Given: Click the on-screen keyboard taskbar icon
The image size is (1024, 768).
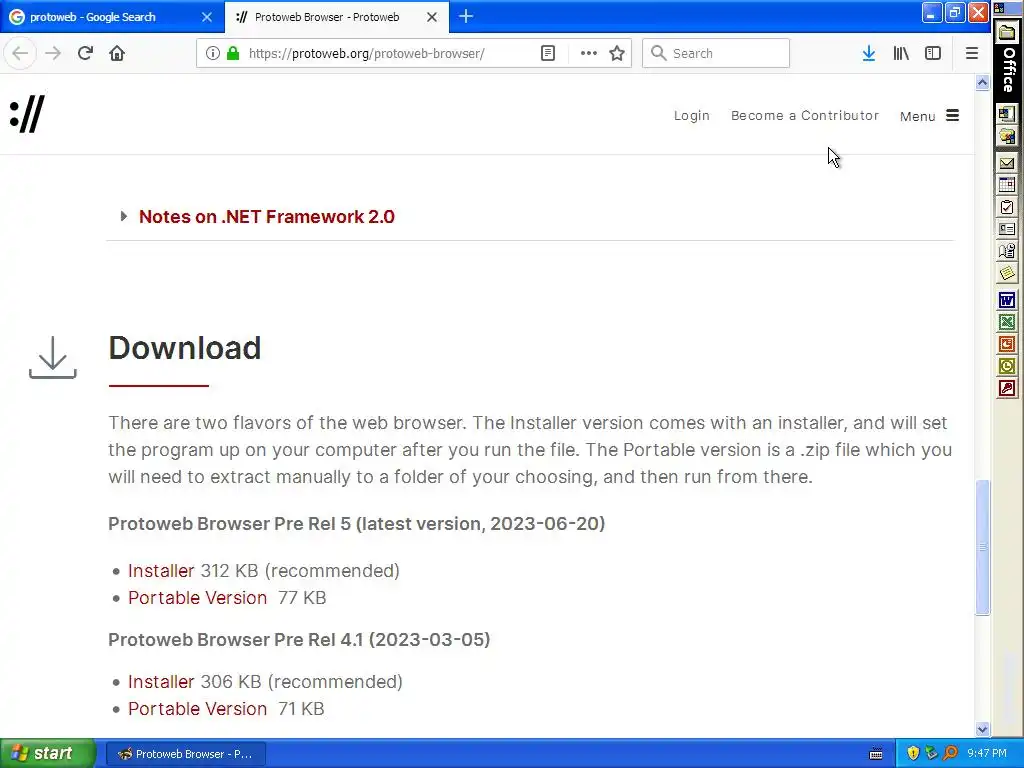Looking at the screenshot, I should (x=876, y=754).
